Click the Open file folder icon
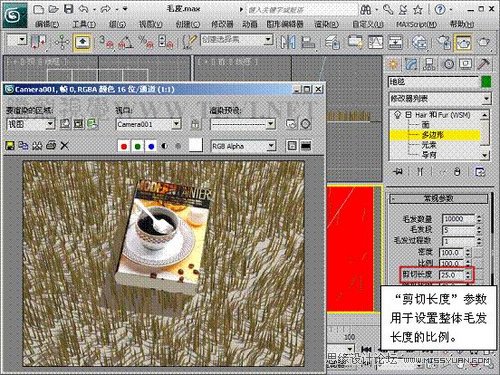This screenshot has width=500, height=375. point(53,9)
